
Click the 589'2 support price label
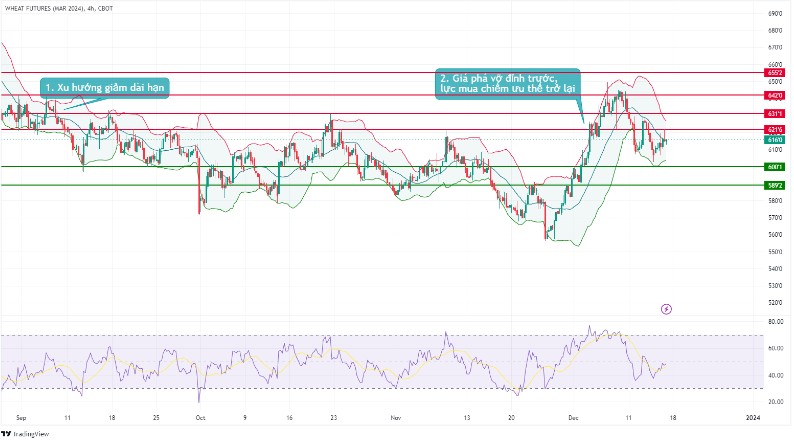pos(775,185)
